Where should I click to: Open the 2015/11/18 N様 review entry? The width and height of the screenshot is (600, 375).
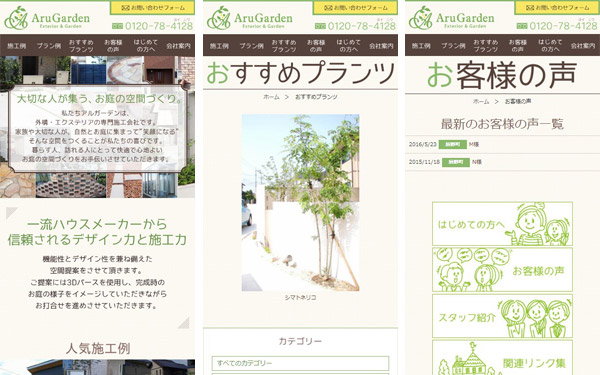(x=502, y=162)
